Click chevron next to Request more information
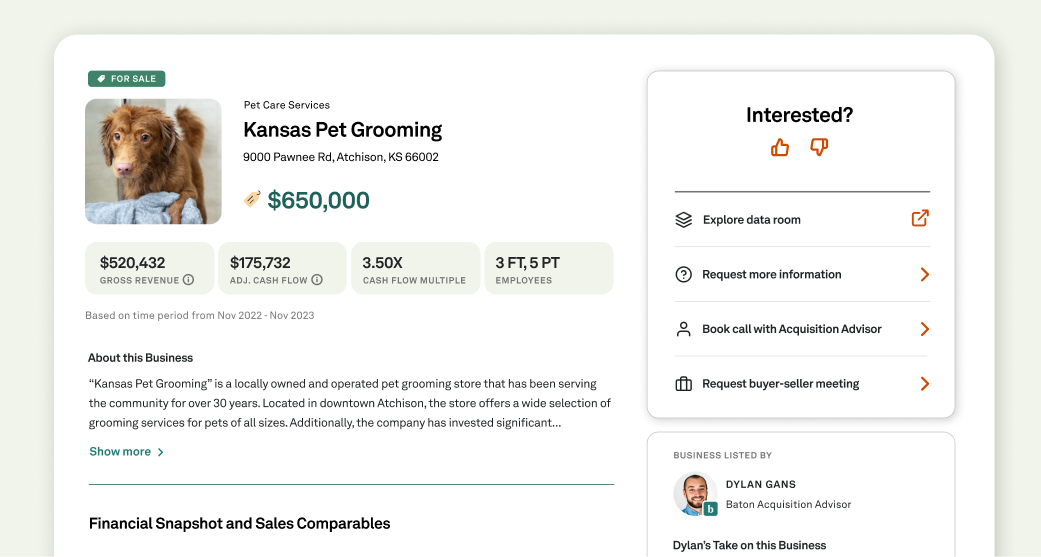Viewport: 1041px width, 557px height. pyautogui.click(x=924, y=274)
